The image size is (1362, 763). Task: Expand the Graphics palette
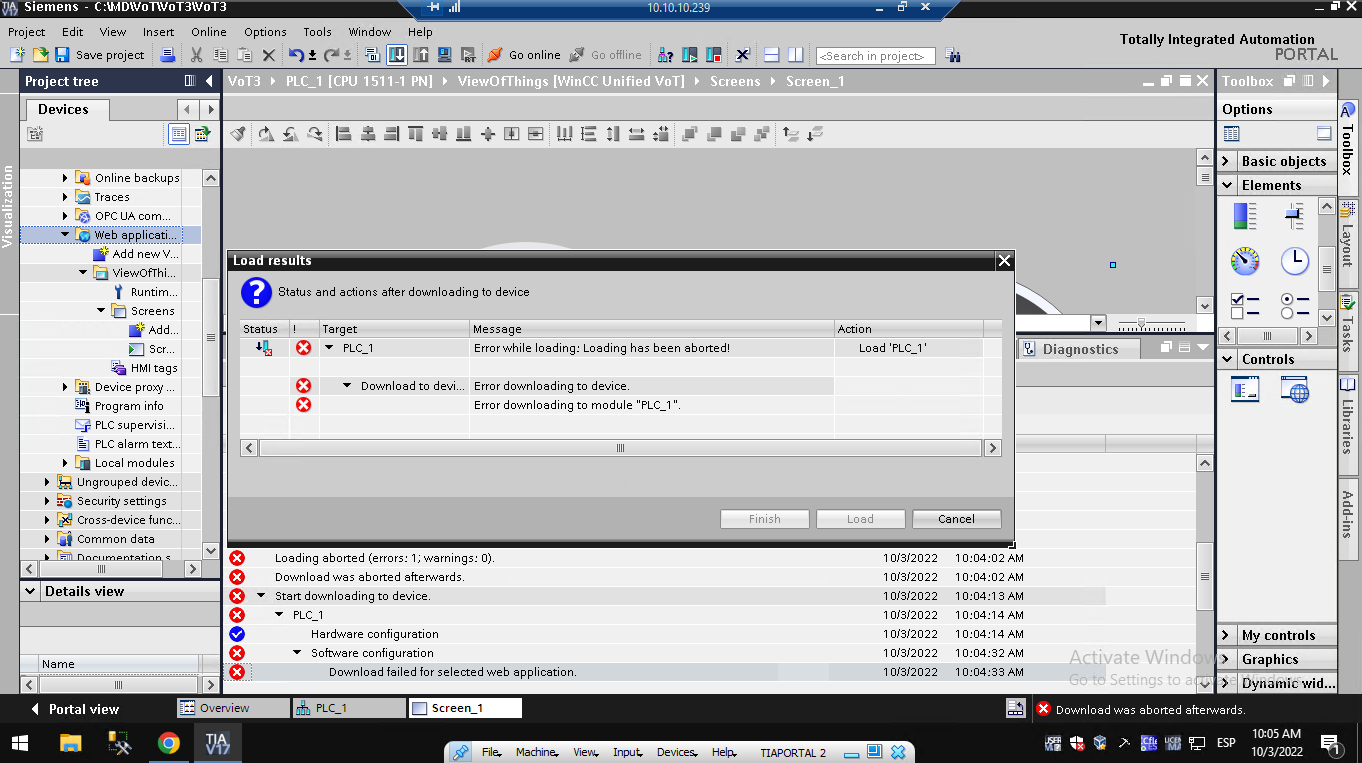[x=1227, y=659]
